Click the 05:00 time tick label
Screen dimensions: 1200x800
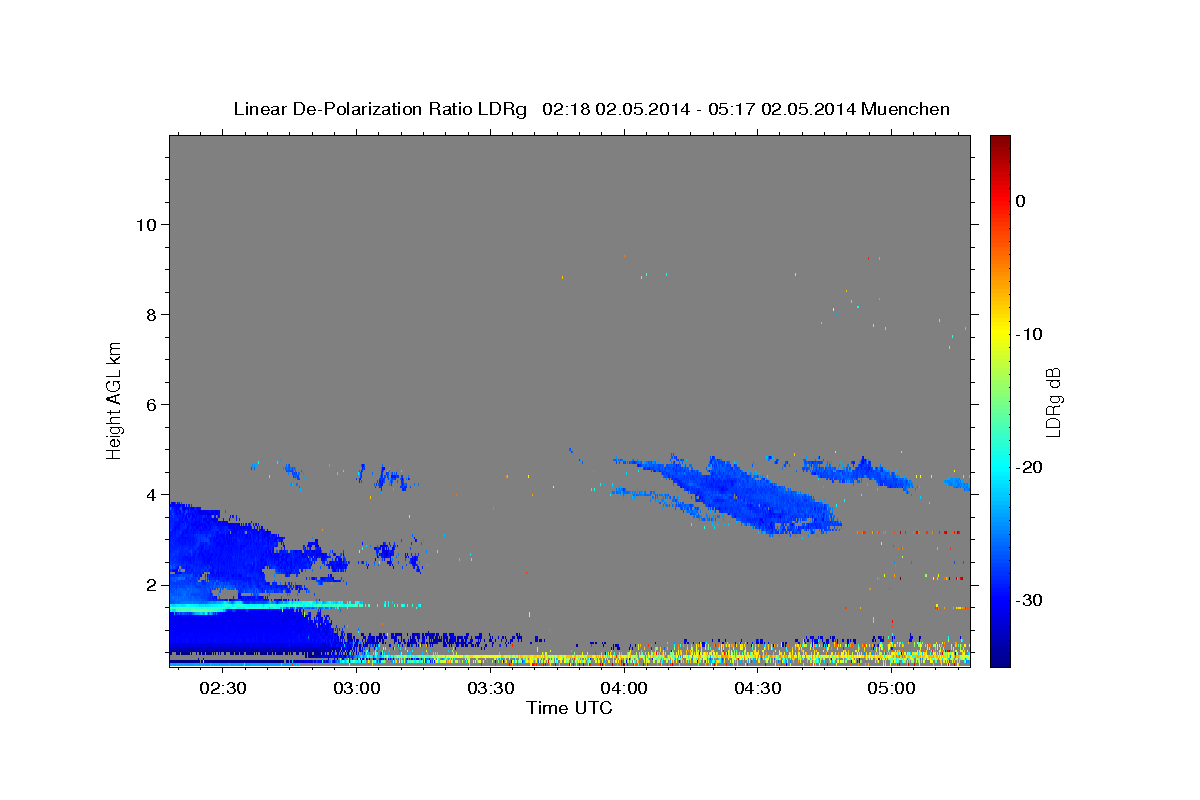point(891,689)
